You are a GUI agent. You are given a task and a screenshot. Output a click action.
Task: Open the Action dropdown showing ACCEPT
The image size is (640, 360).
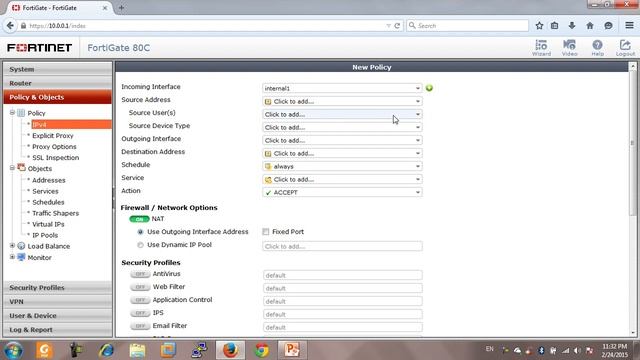coord(342,192)
